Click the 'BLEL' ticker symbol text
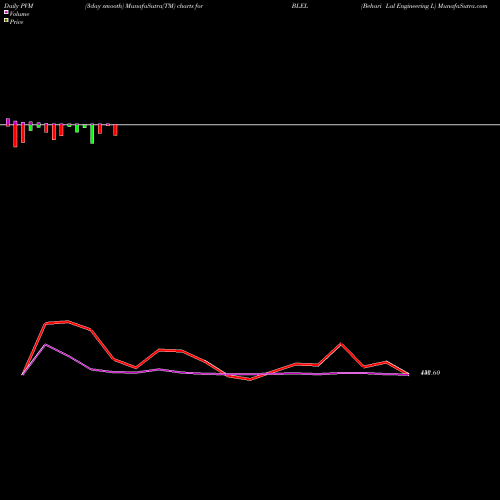This screenshot has width=500, height=500. 300,6
